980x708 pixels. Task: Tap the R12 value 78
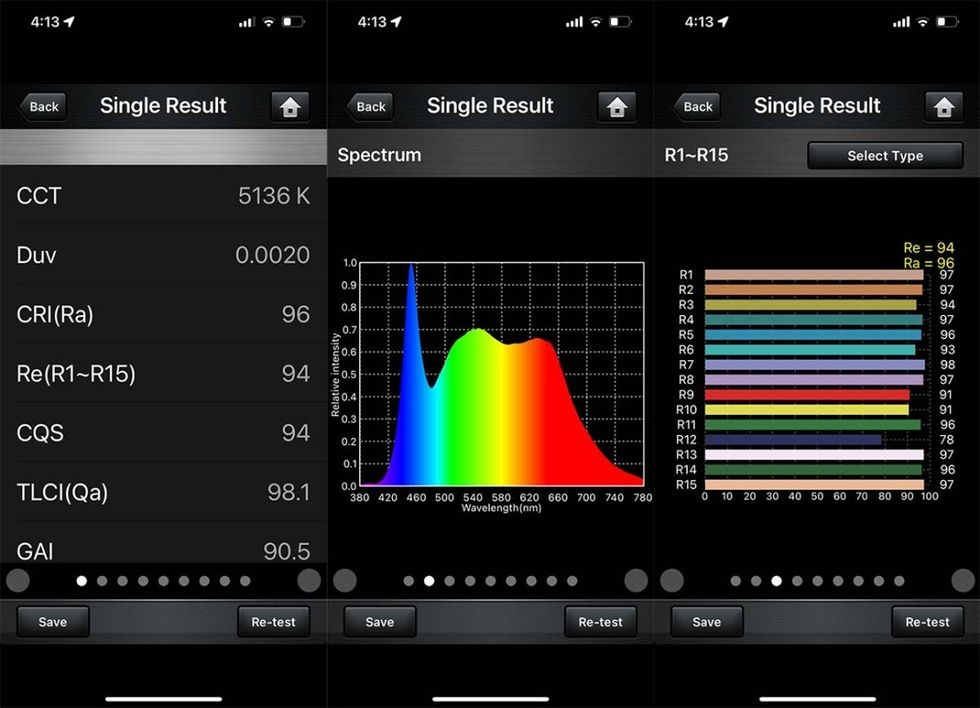(946, 440)
